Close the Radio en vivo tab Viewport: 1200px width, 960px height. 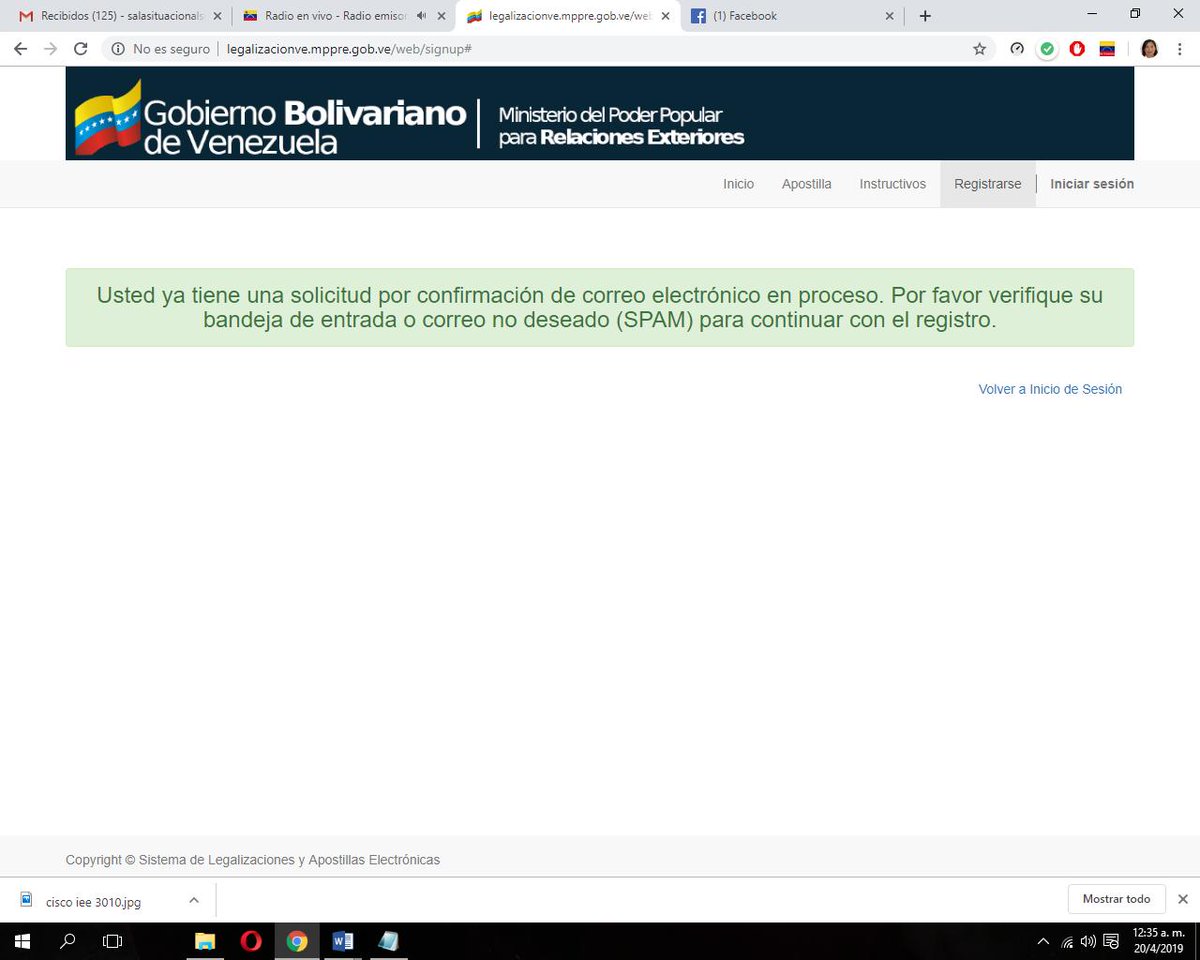[x=441, y=16]
